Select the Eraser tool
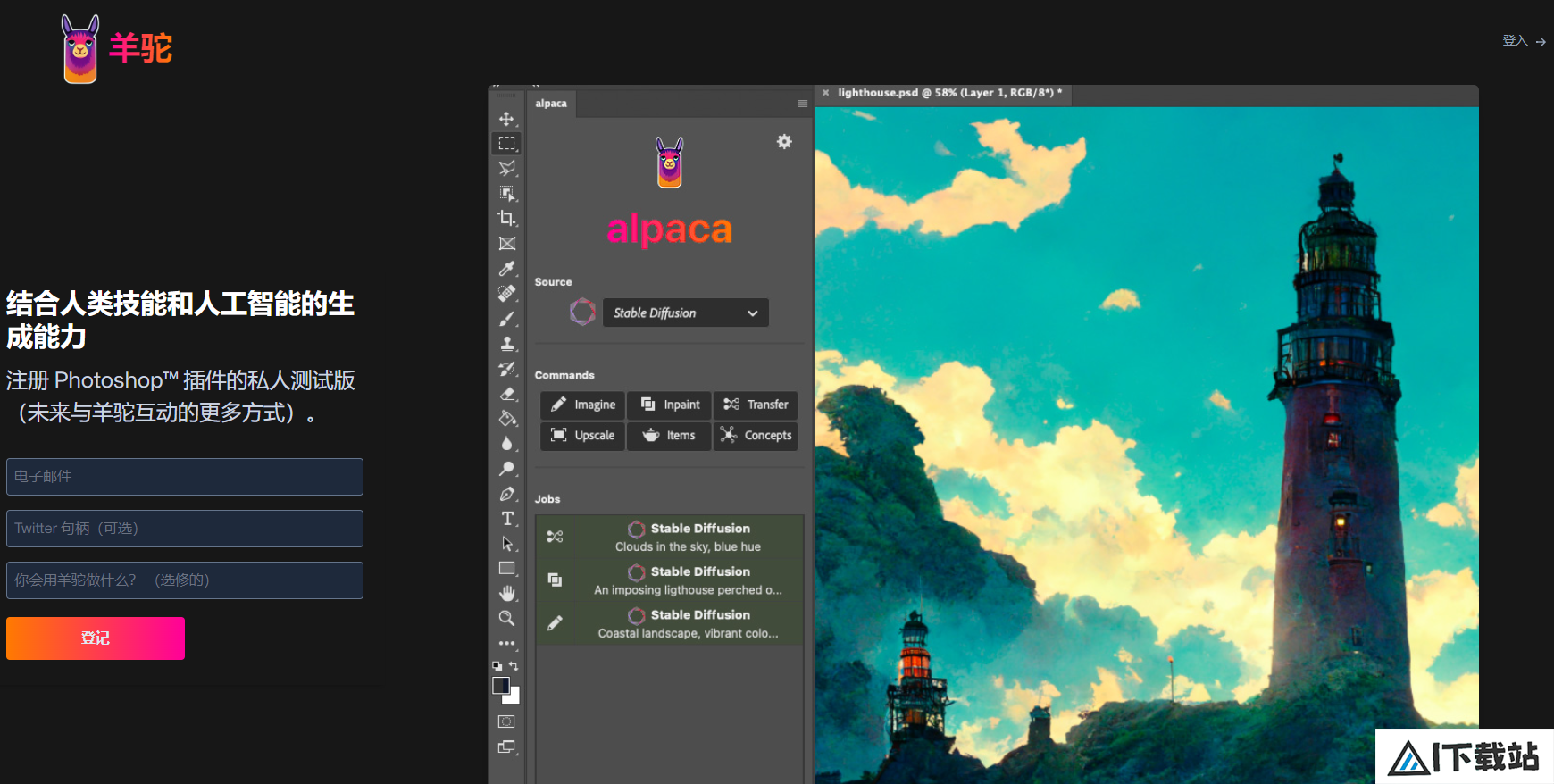The image size is (1554, 784). [506, 393]
